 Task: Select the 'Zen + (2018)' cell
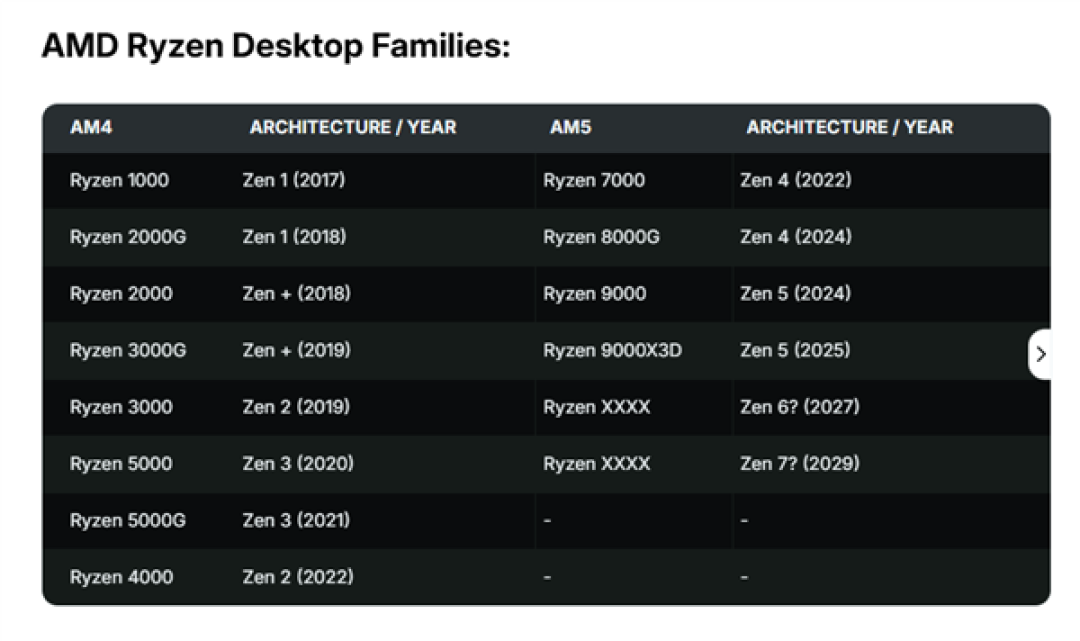(296, 294)
